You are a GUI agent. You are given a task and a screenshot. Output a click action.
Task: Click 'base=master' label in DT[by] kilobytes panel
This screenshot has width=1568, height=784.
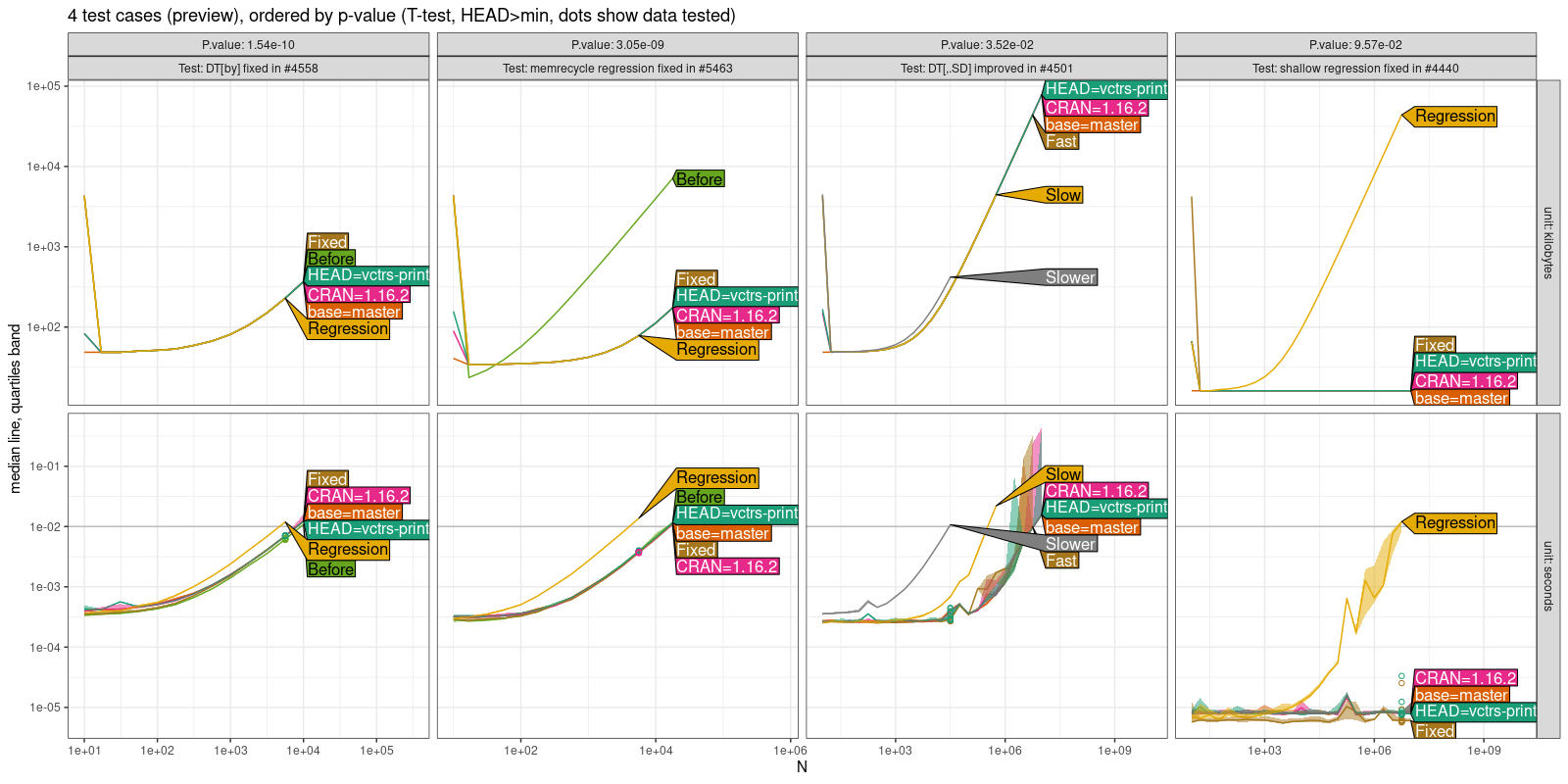pyautogui.click(x=354, y=312)
